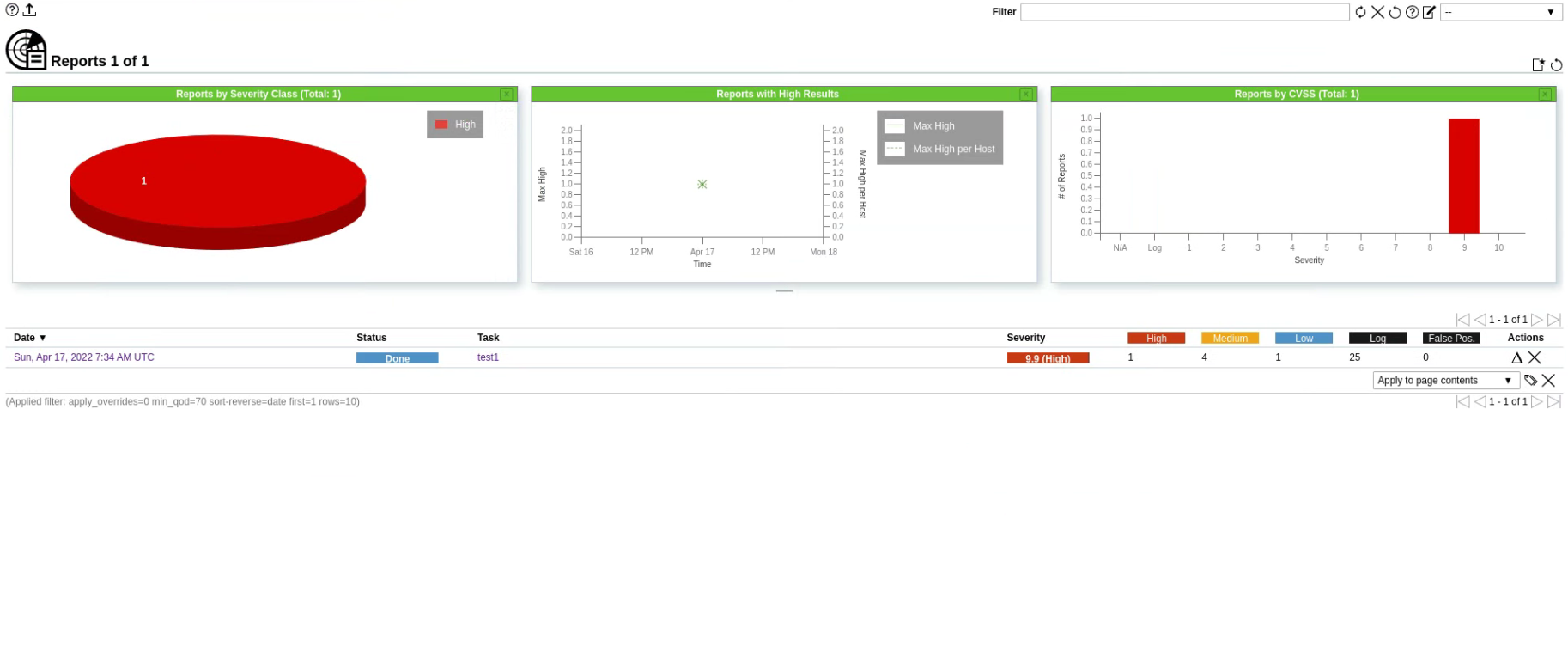
Task: Click the upload report icon
Action: coord(29,10)
